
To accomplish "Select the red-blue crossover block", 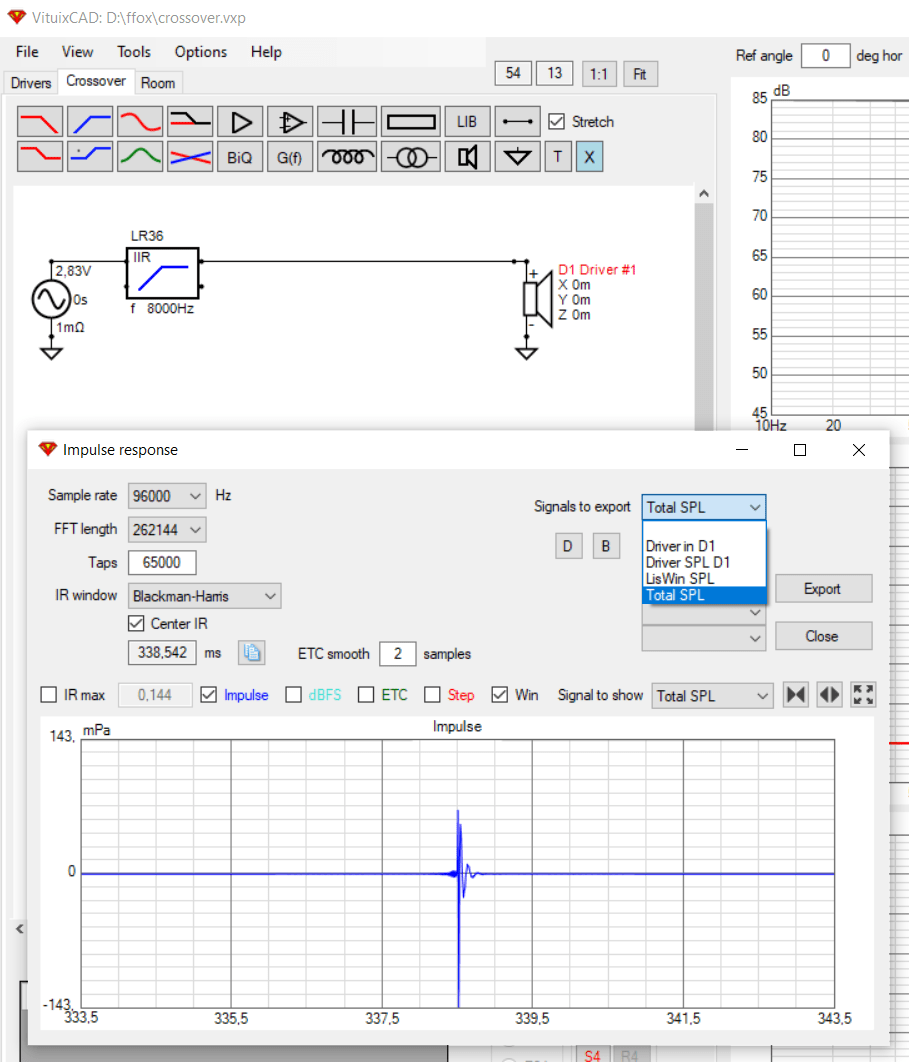I will pyautogui.click(x=190, y=157).
